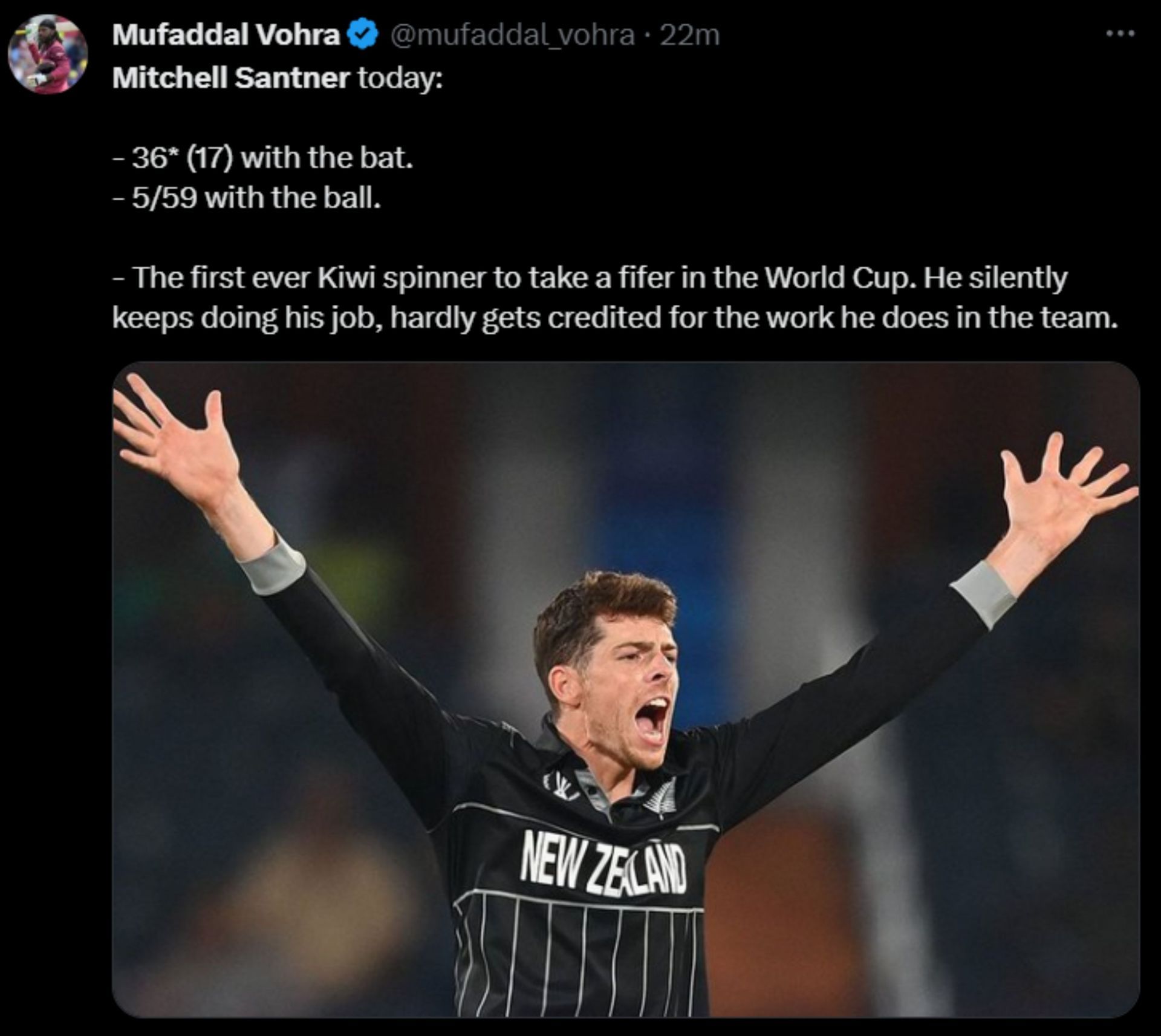This screenshot has width=1161, height=1036.
Task: Click the 22m timestamp
Action: 689,34
